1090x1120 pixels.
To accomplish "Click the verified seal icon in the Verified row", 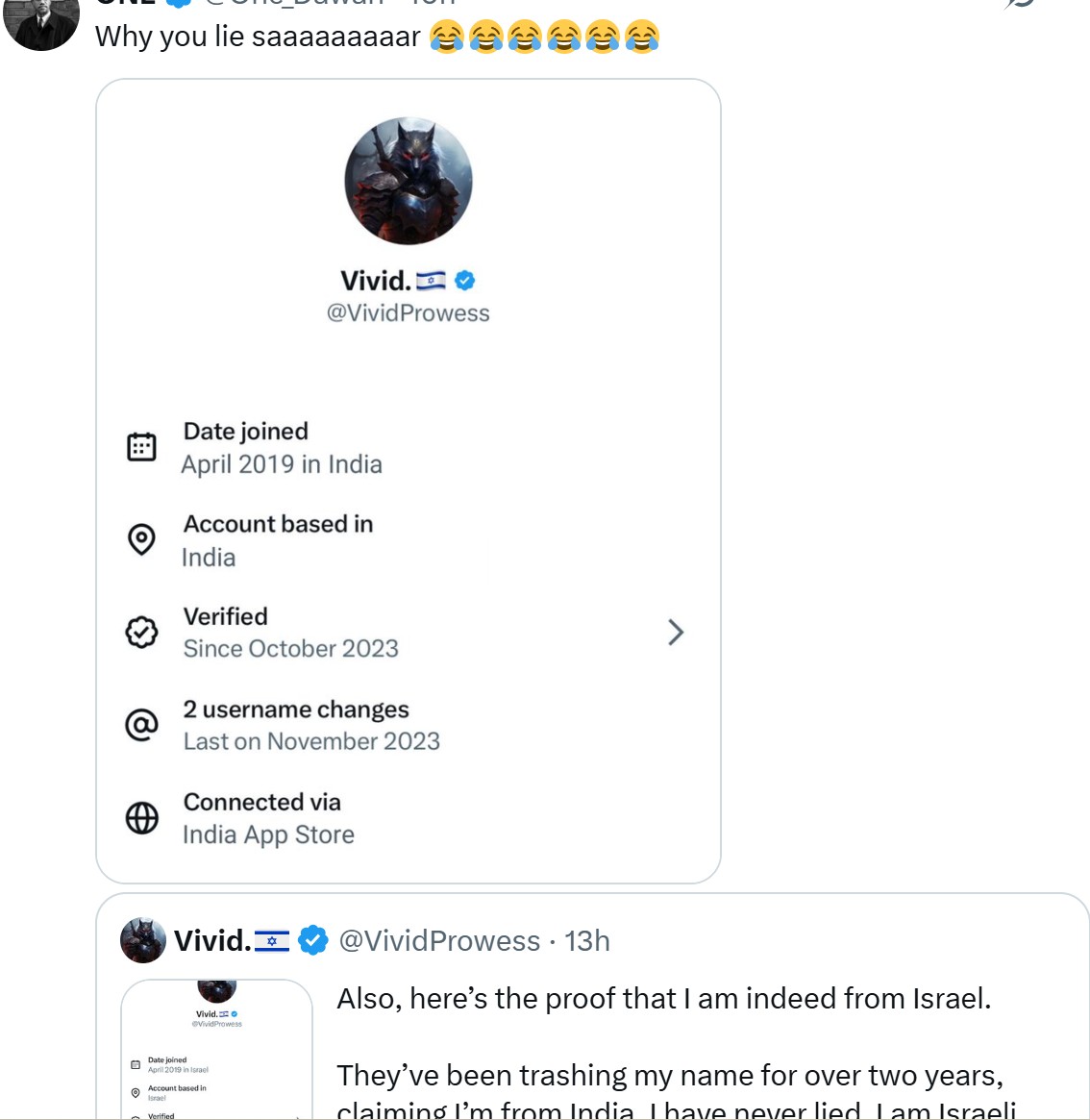I will click(141, 633).
